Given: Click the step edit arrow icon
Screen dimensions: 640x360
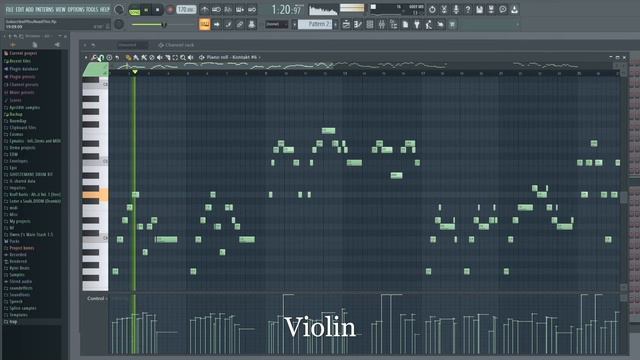Looking at the screenshot, I should [x=216, y=24].
